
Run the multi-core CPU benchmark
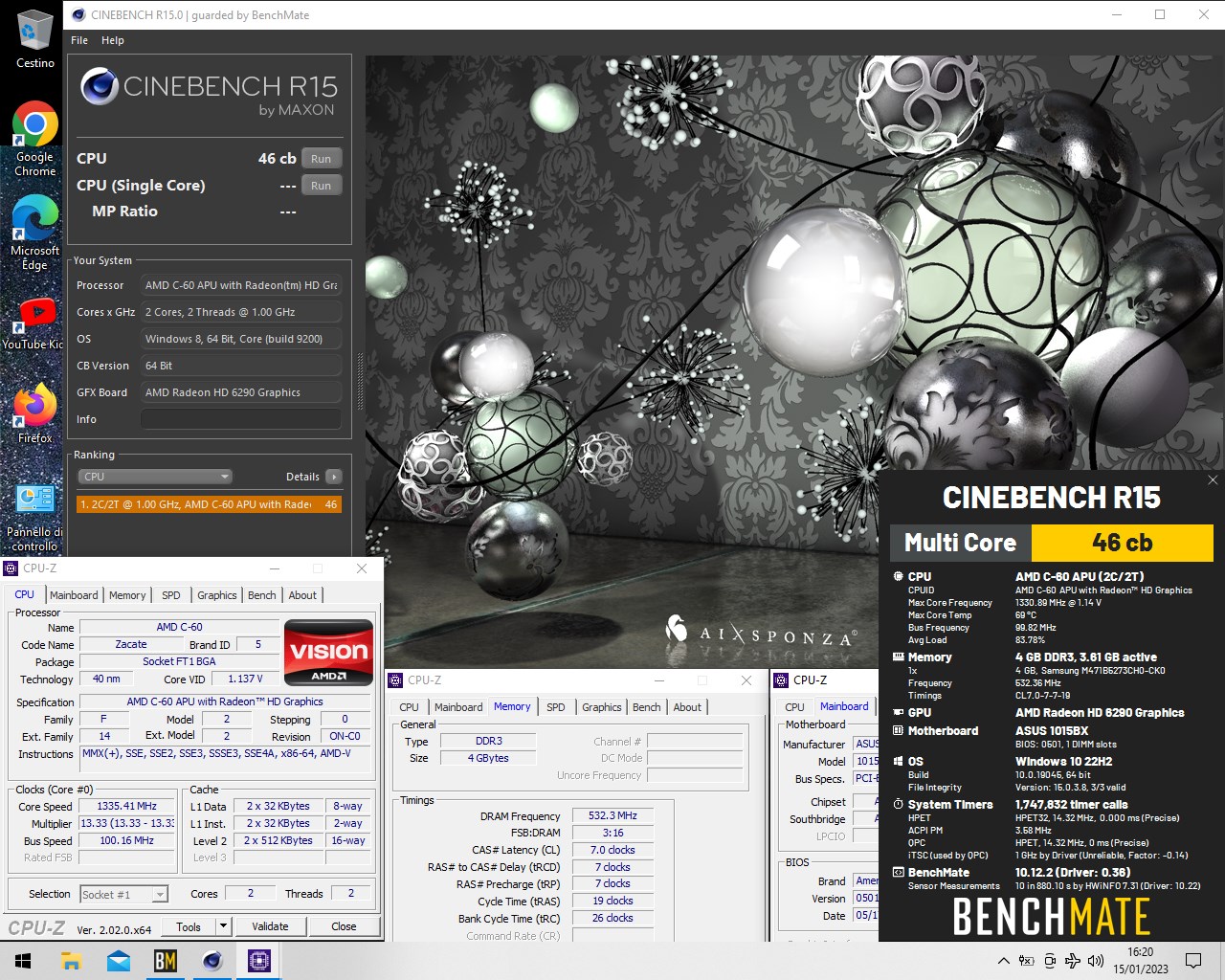(x=322, y=159)
